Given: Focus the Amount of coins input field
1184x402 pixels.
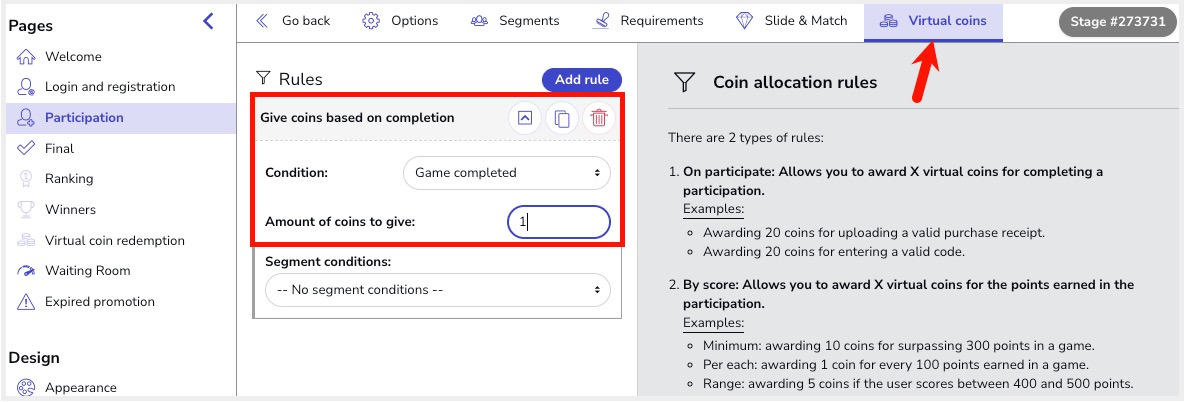Looking at the screenshot, I should point(559,222).
